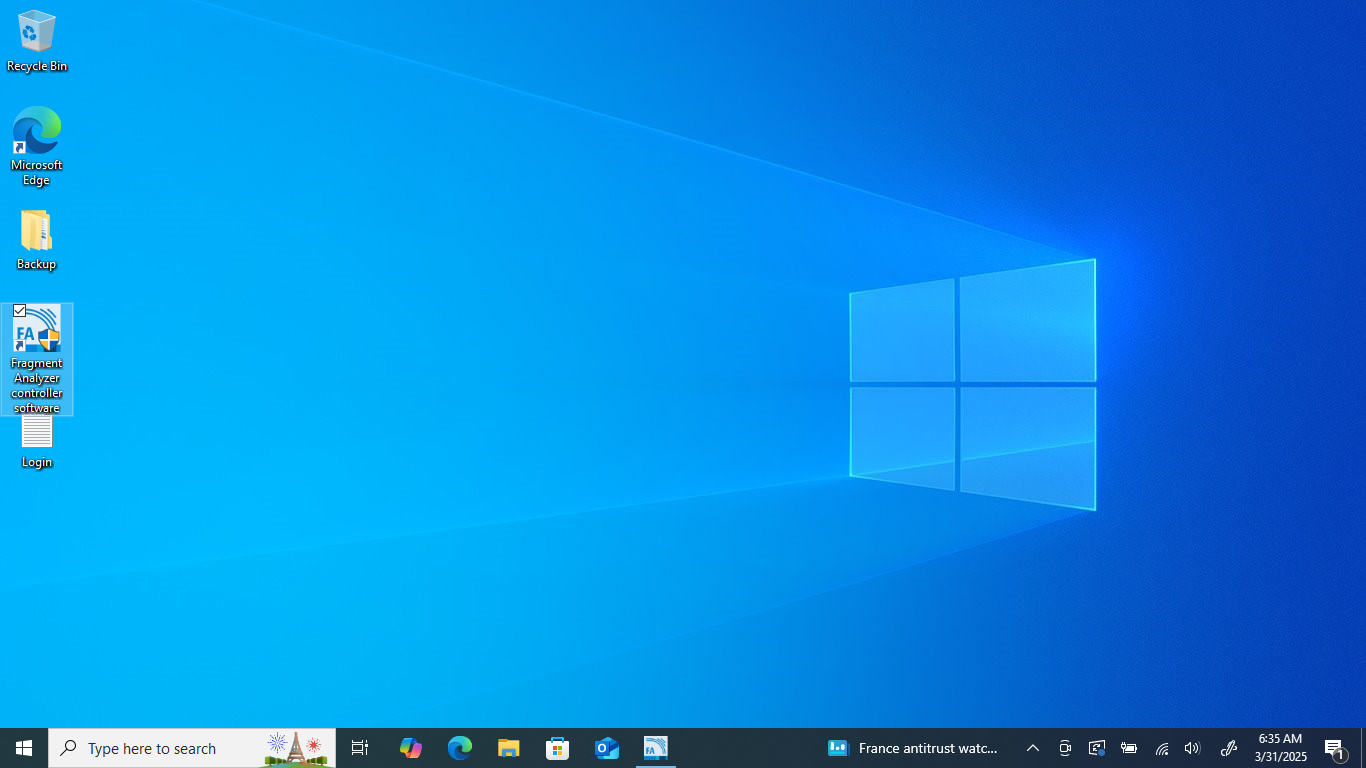Open the Wi-Fi network flyout
The height and width of the screenshot is (768, 1366).
tap(1161, 748)
